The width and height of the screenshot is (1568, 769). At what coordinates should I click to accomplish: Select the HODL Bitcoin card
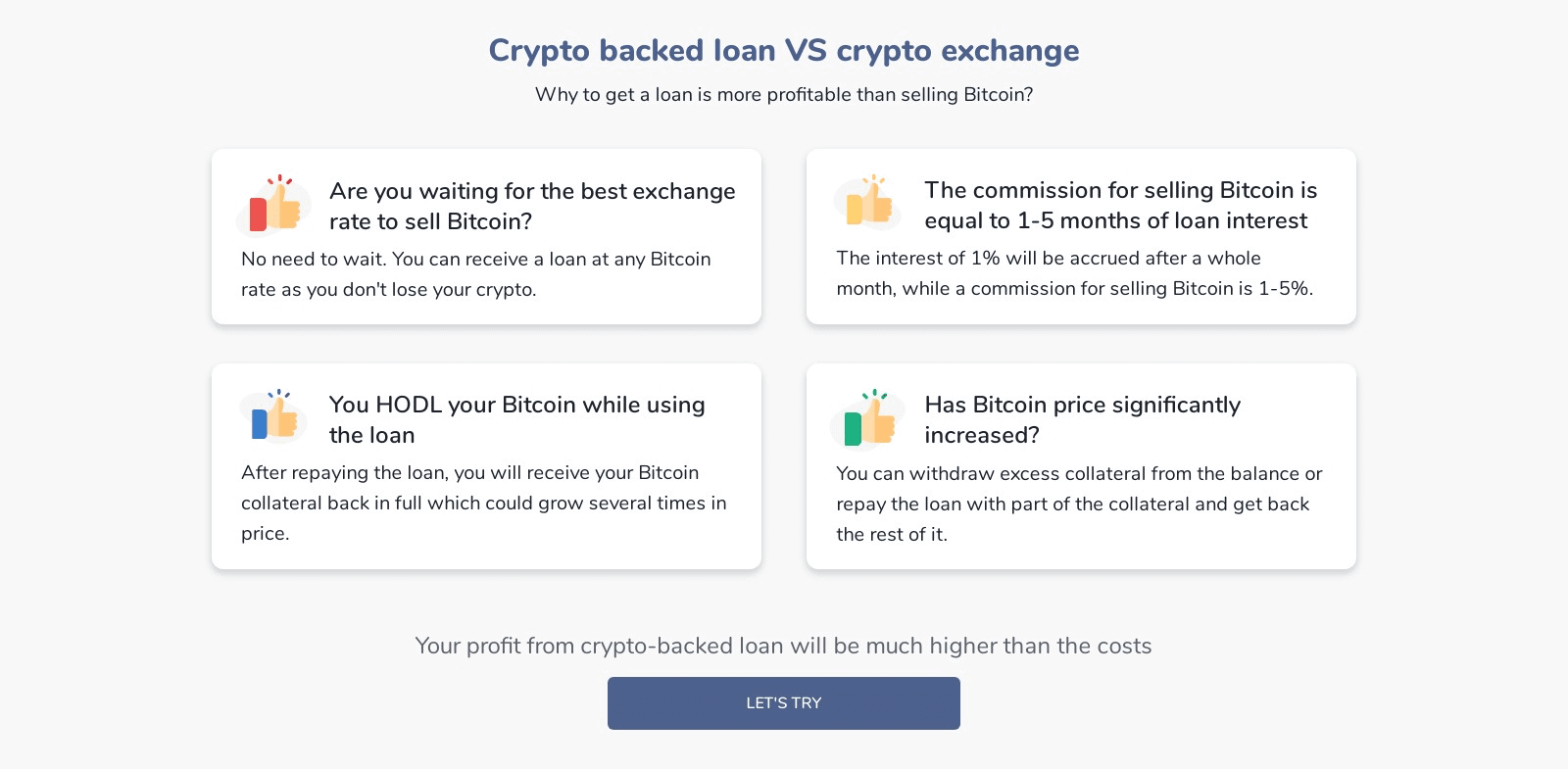486,466
